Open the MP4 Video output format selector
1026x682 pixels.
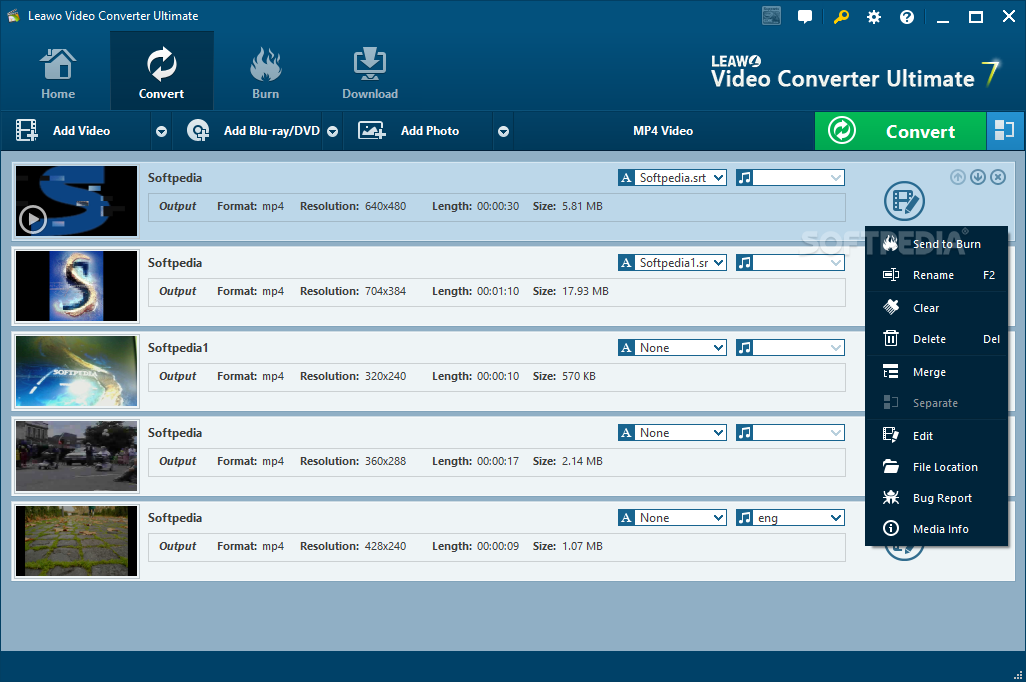(663, 131)
